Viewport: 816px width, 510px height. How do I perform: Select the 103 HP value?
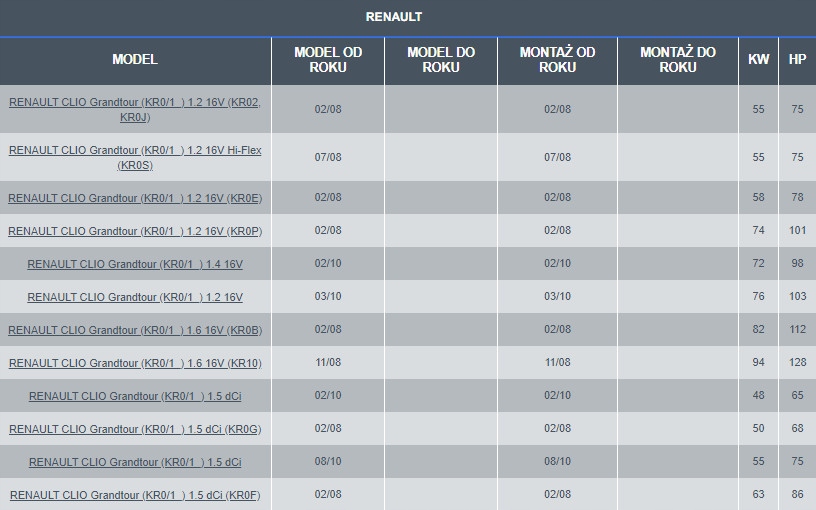797,296
